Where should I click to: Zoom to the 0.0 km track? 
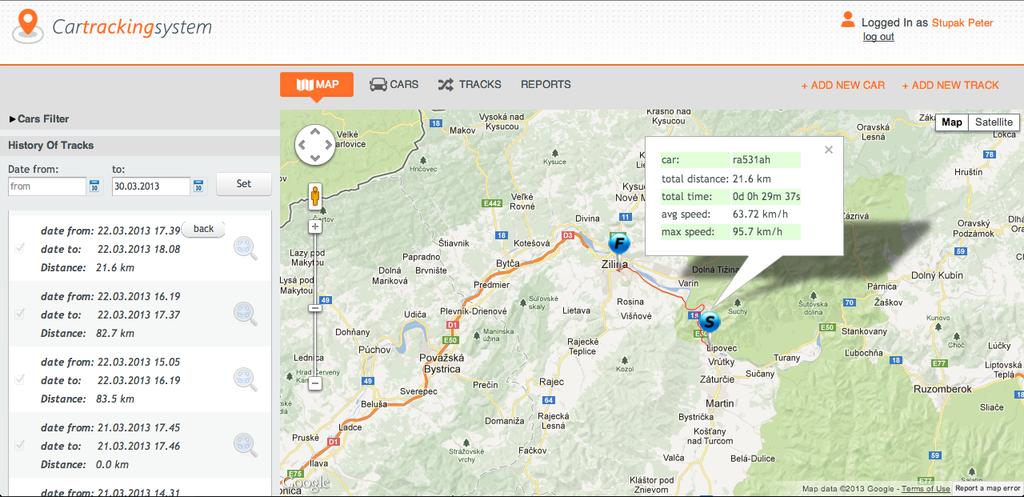pyautogui.click(x=246, y=445)
